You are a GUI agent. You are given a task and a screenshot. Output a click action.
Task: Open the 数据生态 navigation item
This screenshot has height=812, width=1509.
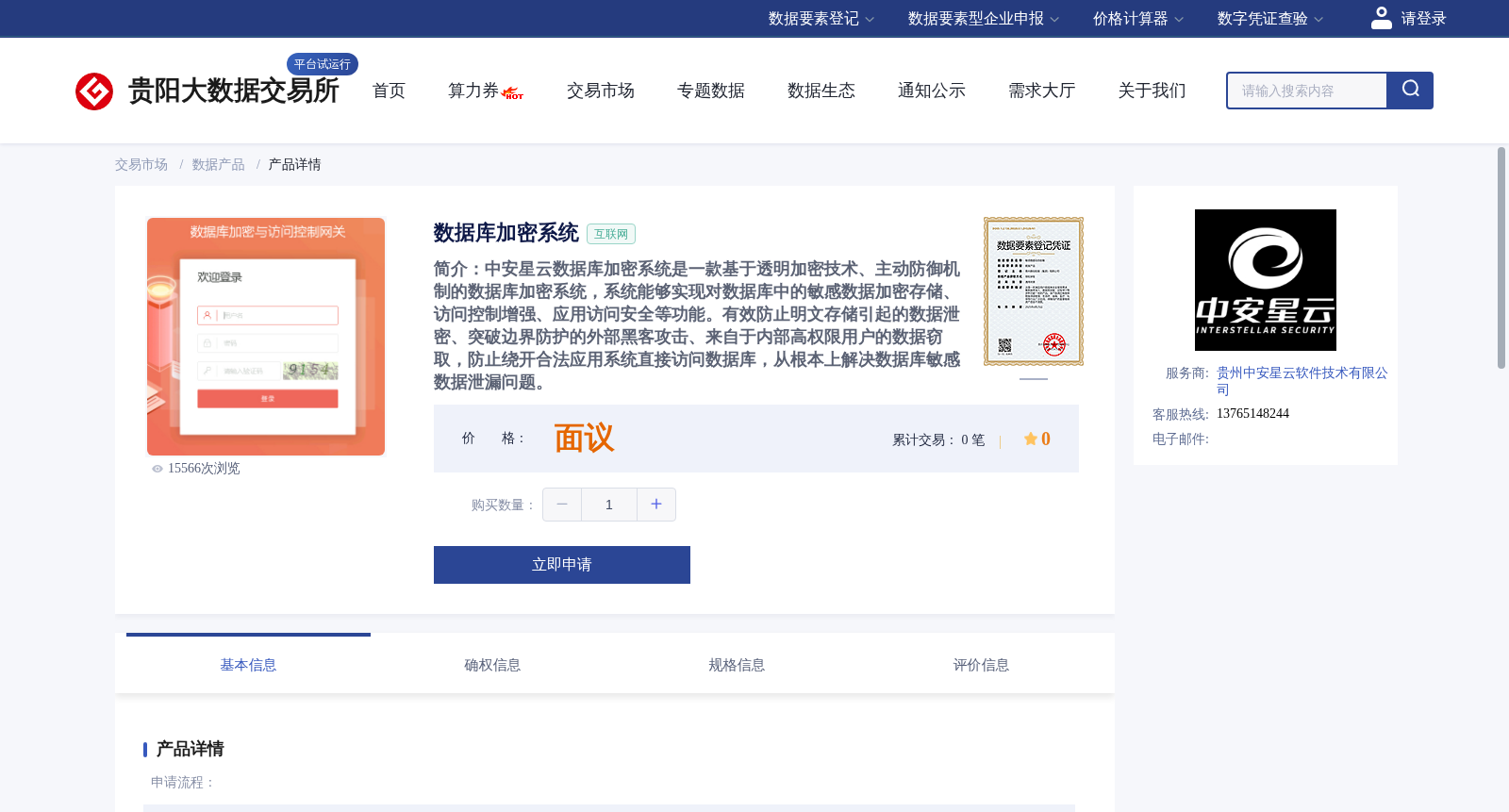[821, 91]
